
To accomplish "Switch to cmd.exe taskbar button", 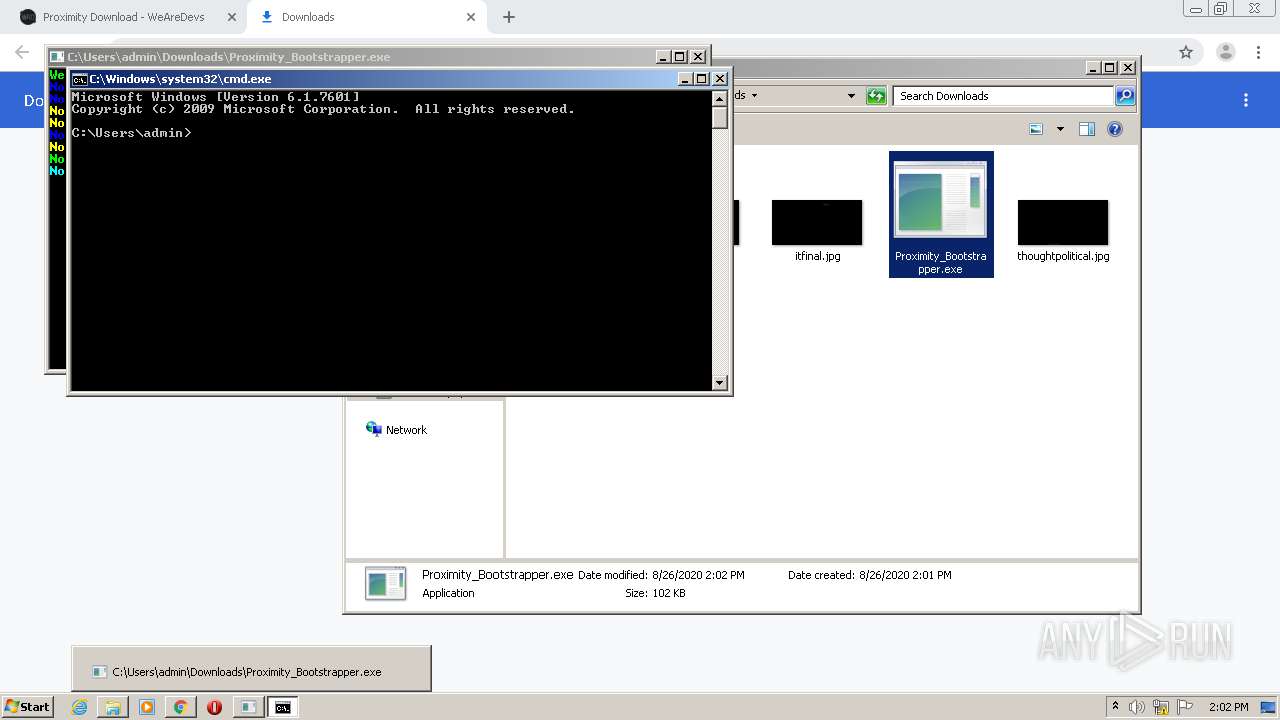I will (283, 707).
